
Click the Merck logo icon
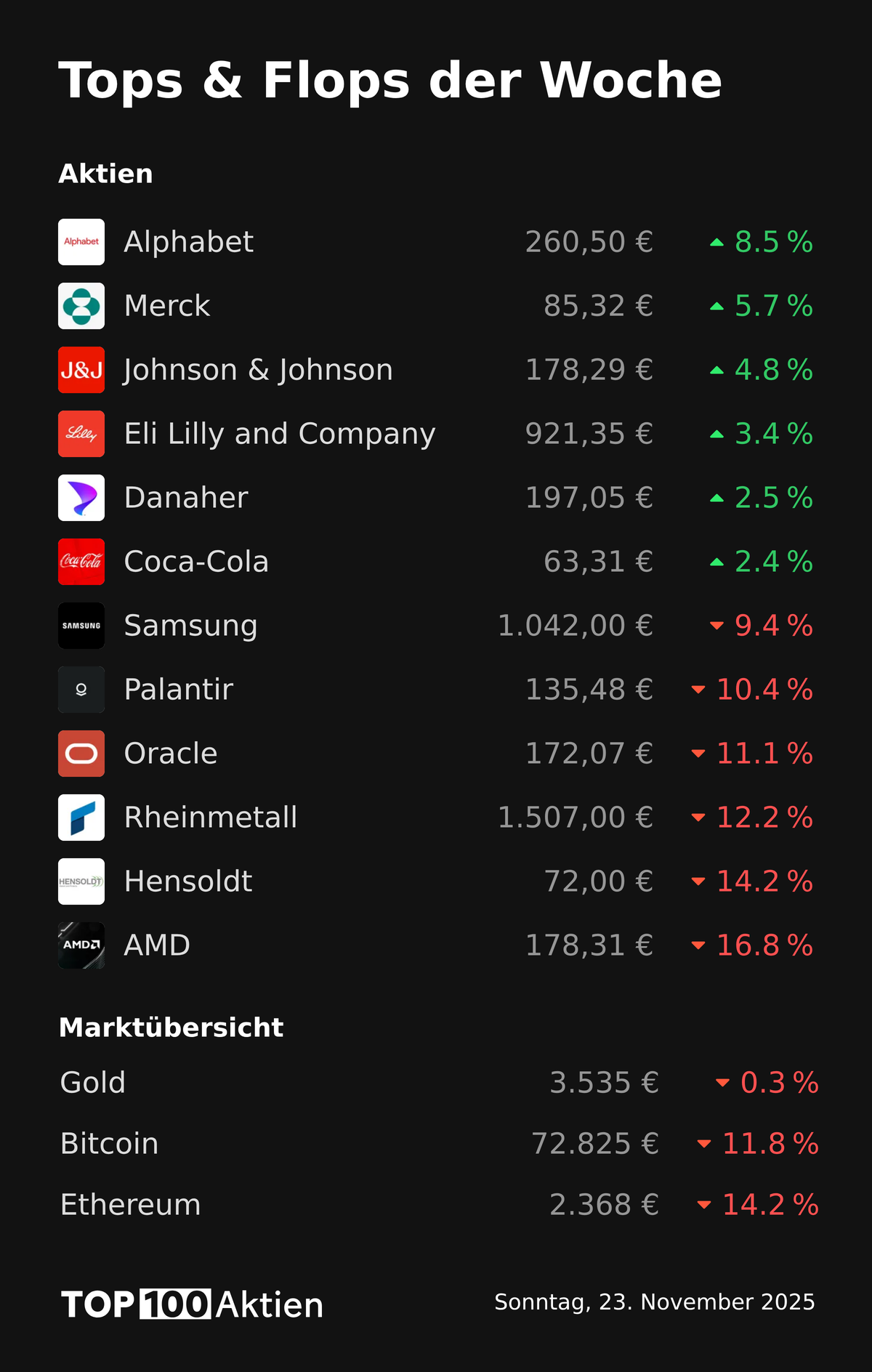[x=81, y=306]
